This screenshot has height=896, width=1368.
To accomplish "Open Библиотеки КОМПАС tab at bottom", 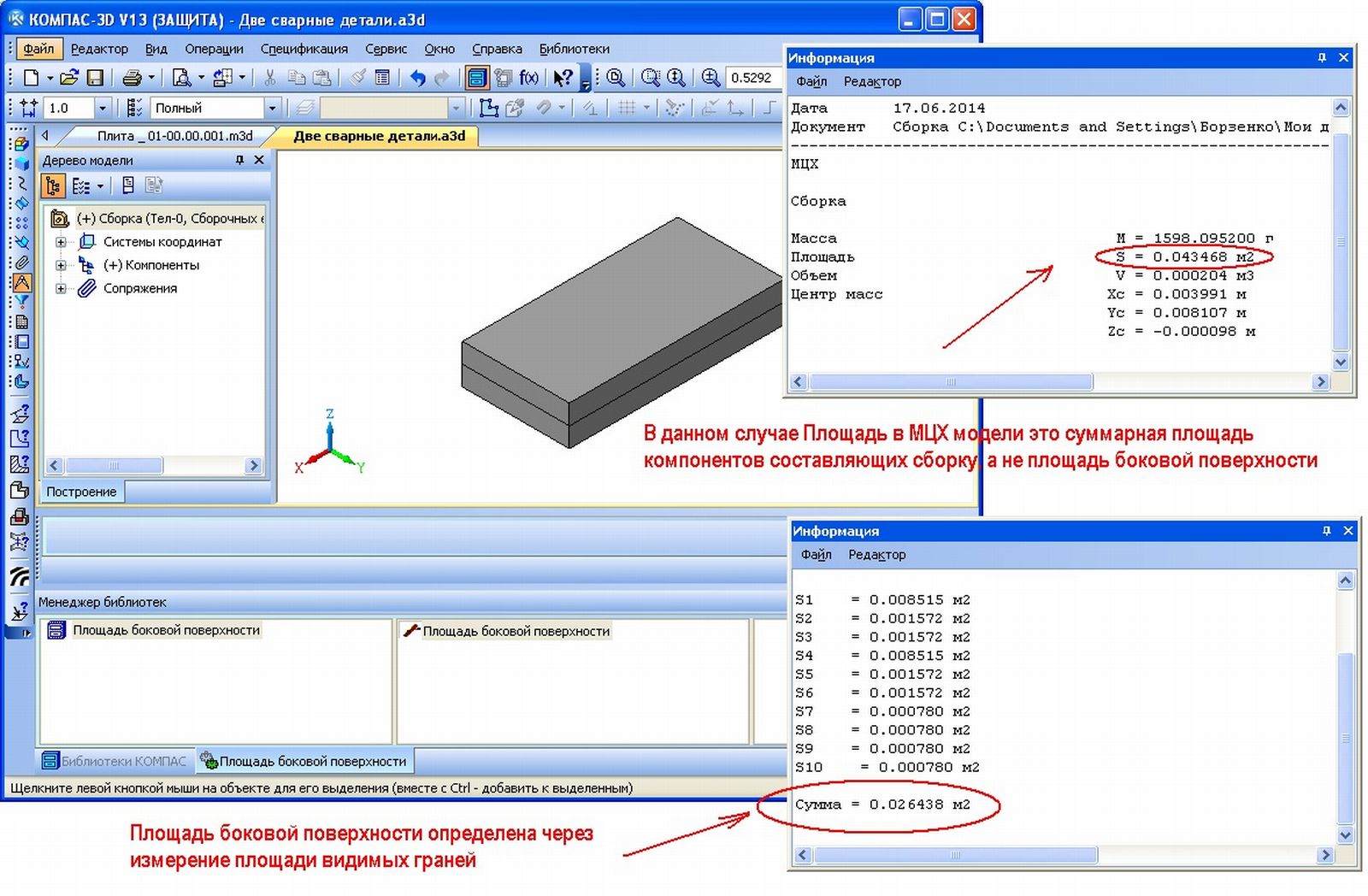I will (115, 761).
